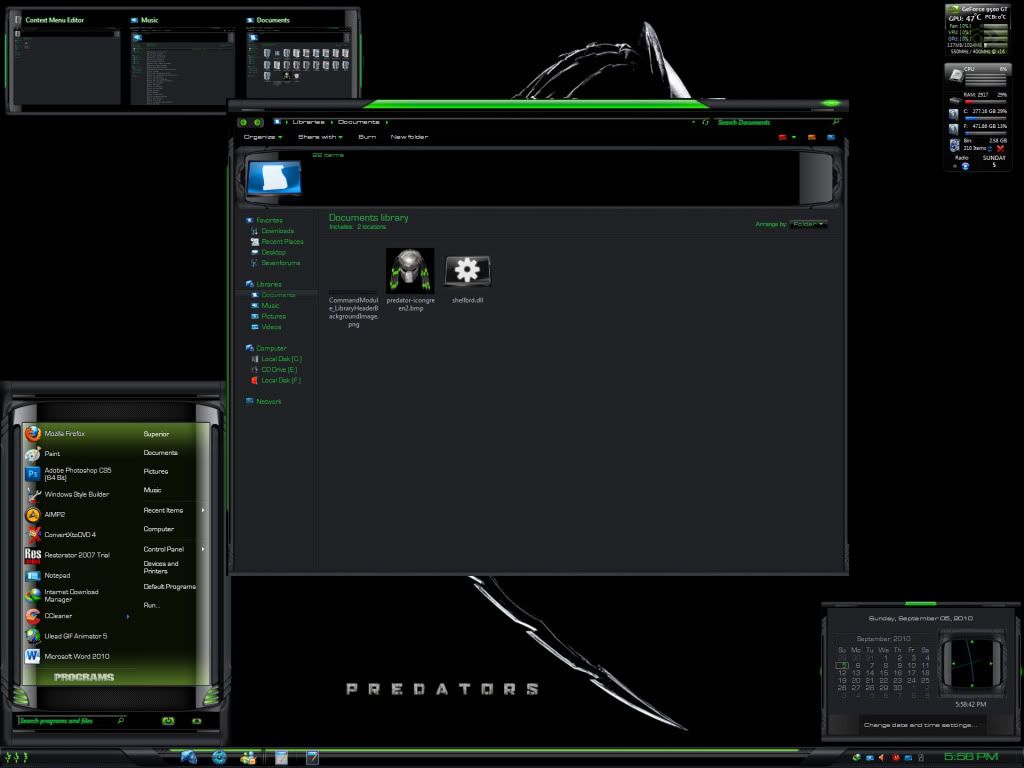This screenshot has width=1024, height=768.
Task: Open CCleaner from the start menu
Action: [x=77, y=616]
